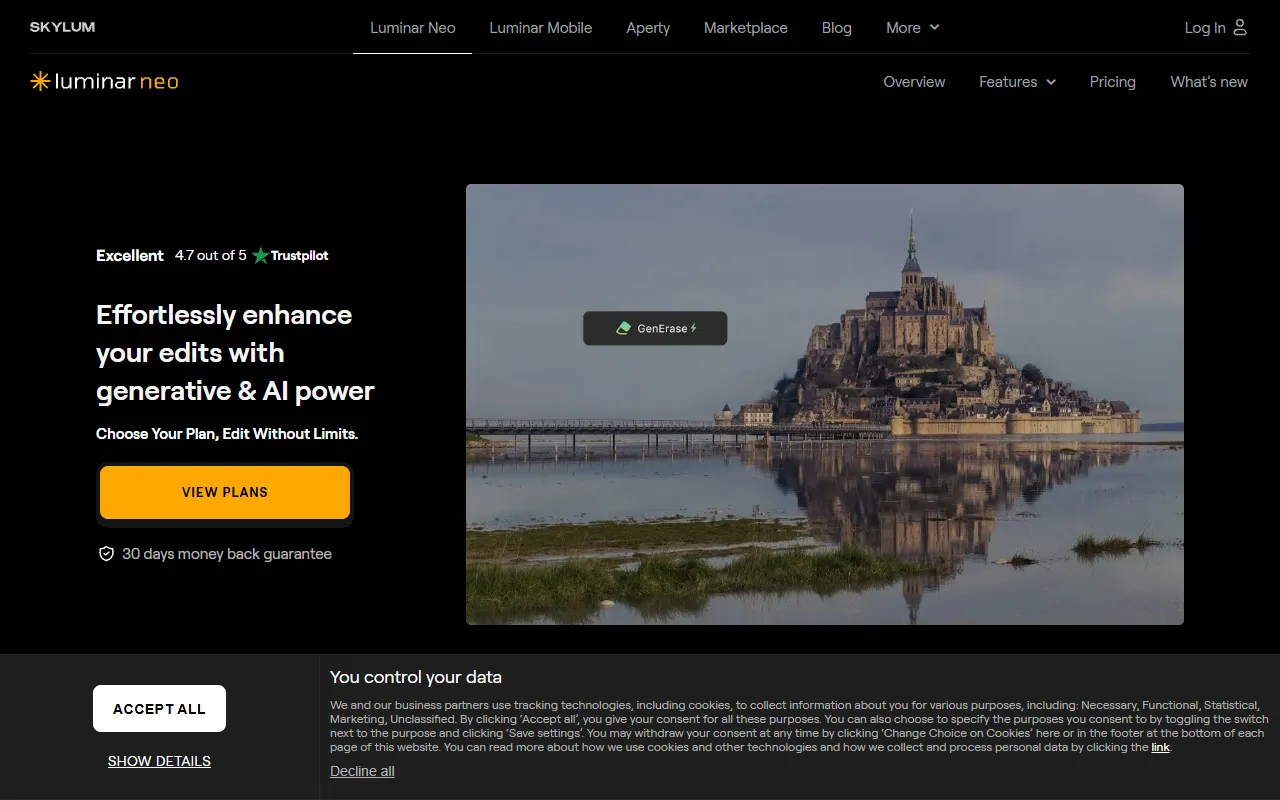The width and height of the screenshot is (1280, 800).
Task: Show cookie details
Action: click(x=159, y=761)
